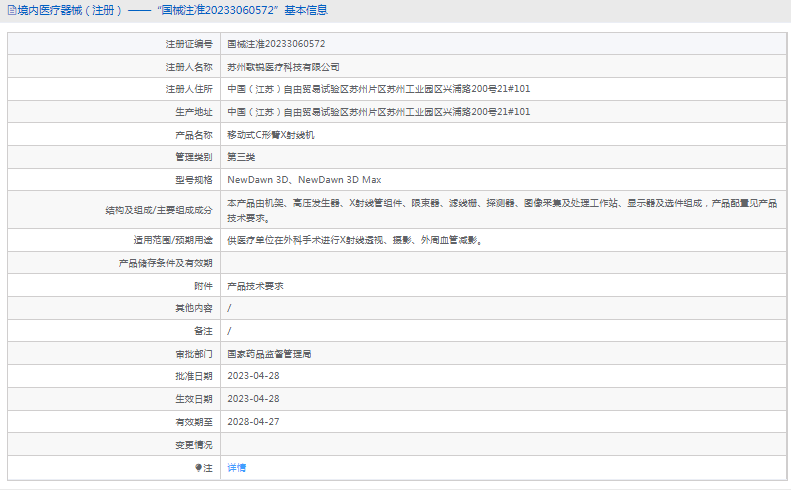Viewport: 791px width, 490px height.
Task: Click the 批准日期 value 2023-04-28
Action: (x=253, y=376)
